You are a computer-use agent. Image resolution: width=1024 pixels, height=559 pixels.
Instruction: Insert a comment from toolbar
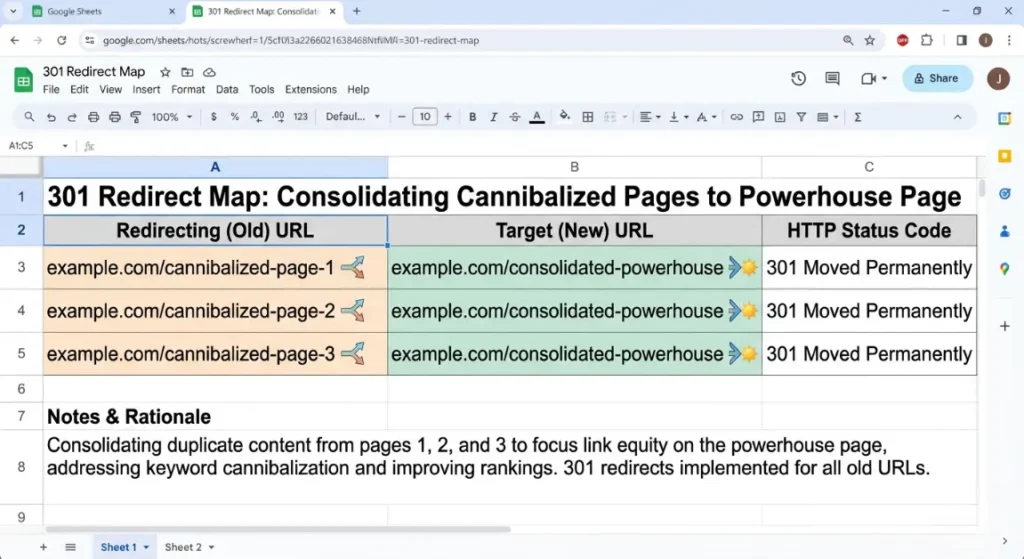[x=758, y=117]
